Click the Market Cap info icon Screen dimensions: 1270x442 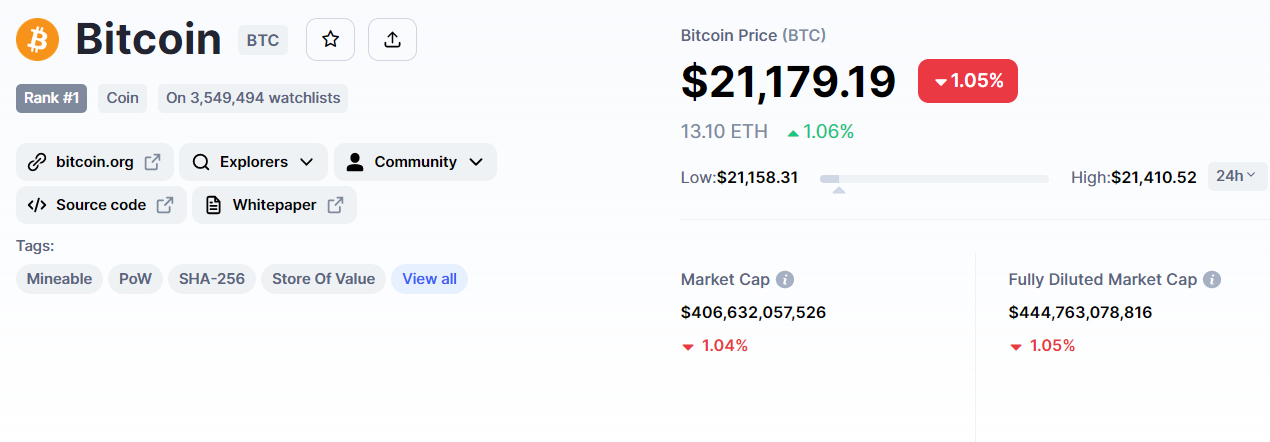(785, 280)
